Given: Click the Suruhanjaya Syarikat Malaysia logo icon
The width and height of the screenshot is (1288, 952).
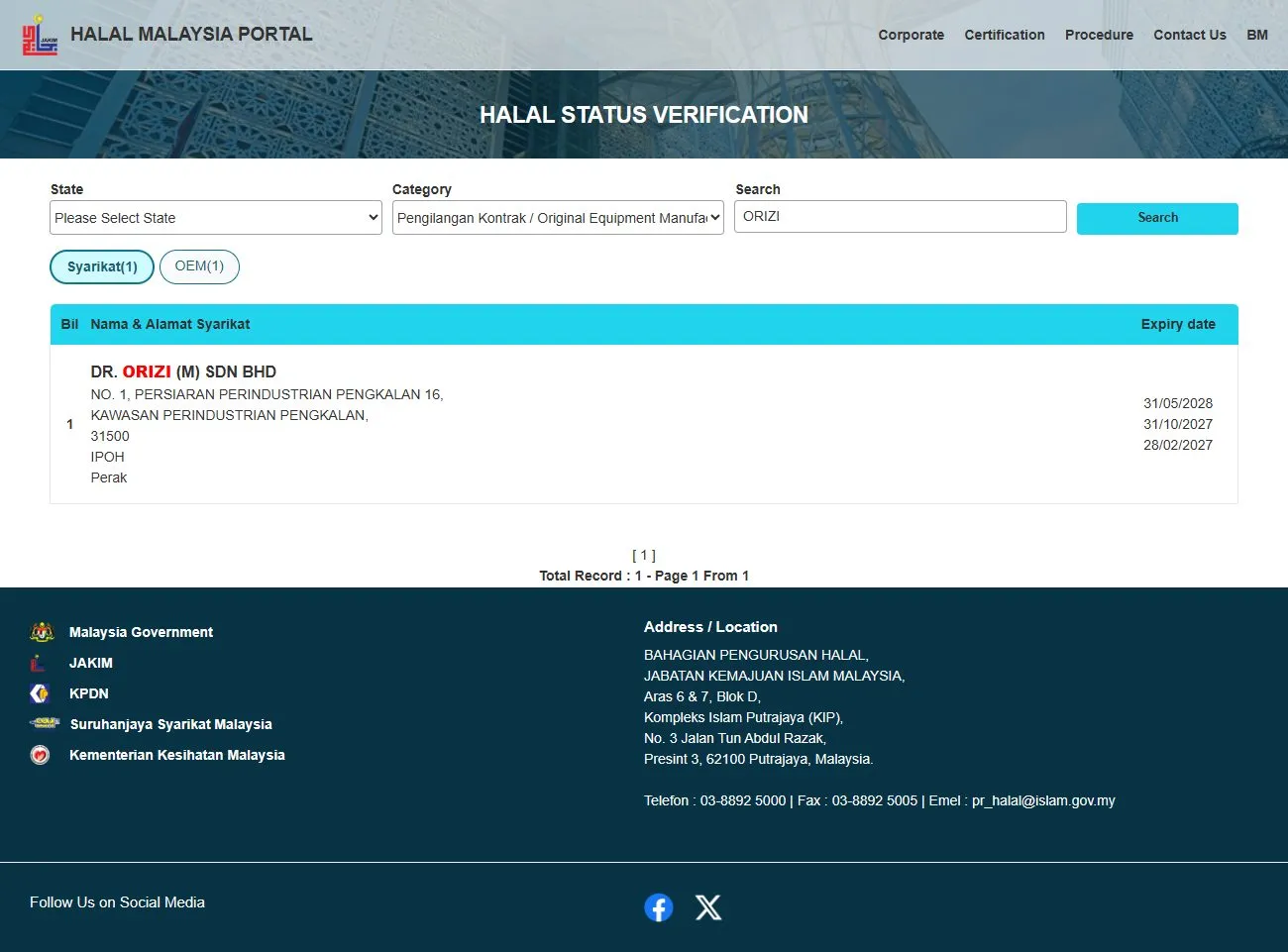Looking at the screenshot, I should coord(45,723).
